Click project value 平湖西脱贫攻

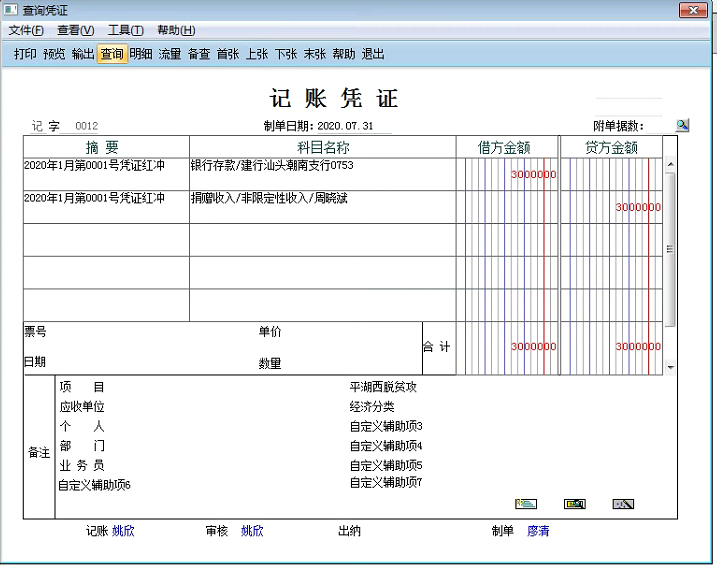[x=383, y=387]
